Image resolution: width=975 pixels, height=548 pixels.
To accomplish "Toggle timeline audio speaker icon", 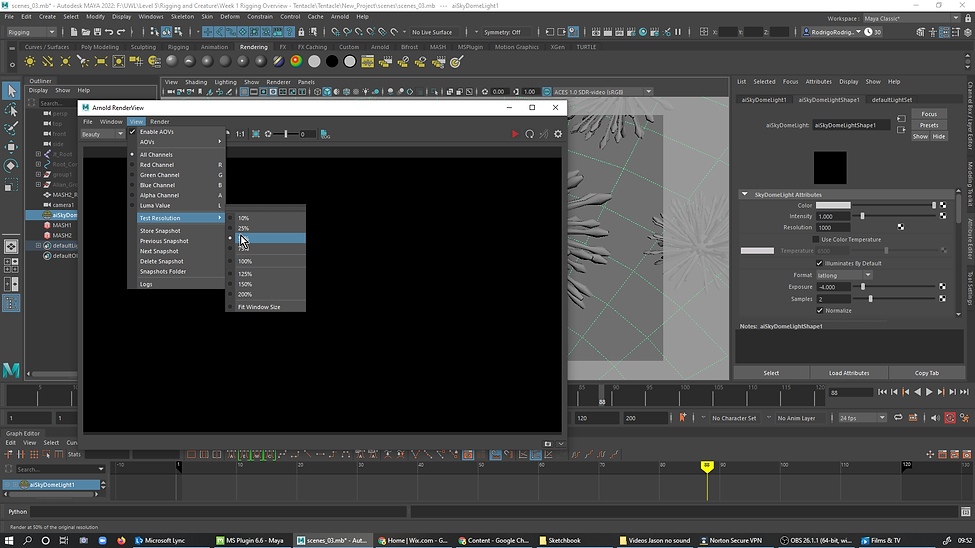I will [x=935, y=418].
